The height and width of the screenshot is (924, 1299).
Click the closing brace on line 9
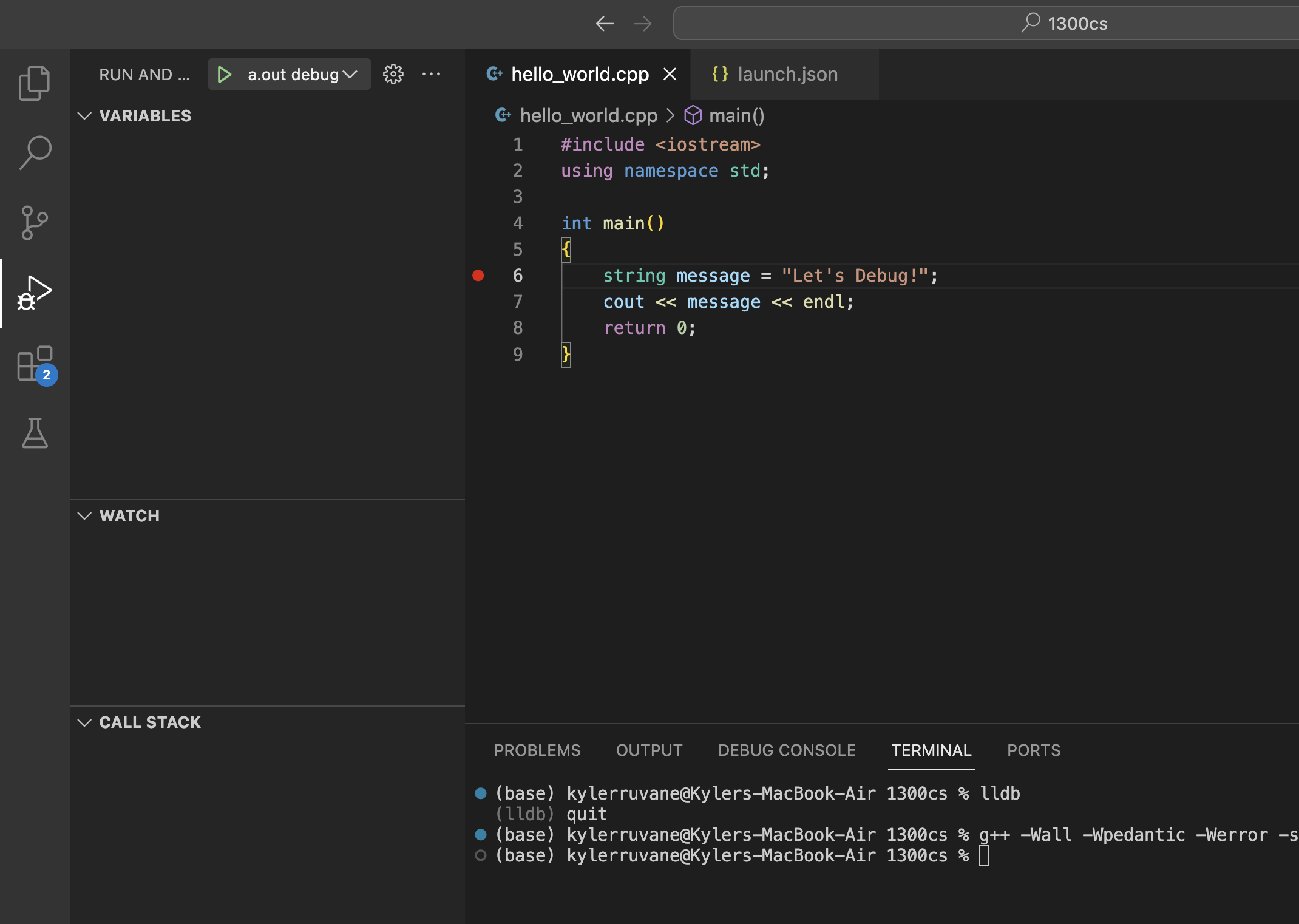[x=566, y=355]
